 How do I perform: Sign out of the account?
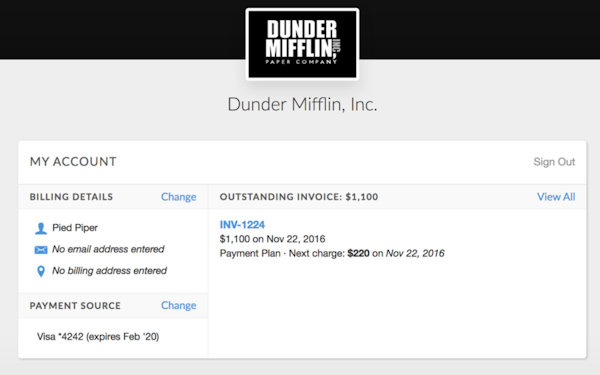[x=554, y=162]
